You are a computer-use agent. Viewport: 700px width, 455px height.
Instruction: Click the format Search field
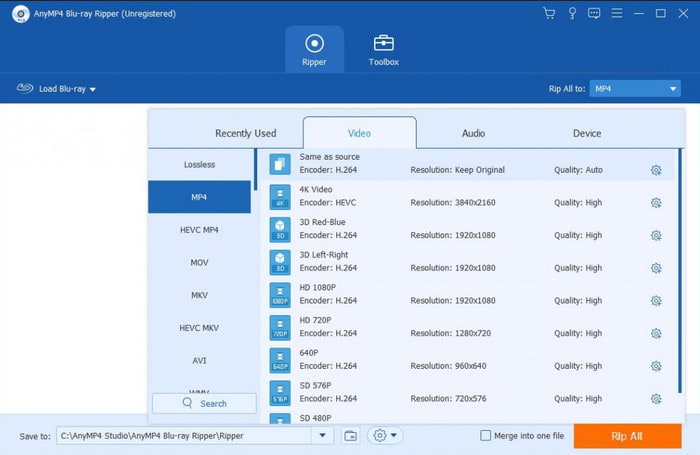point(204,403)
